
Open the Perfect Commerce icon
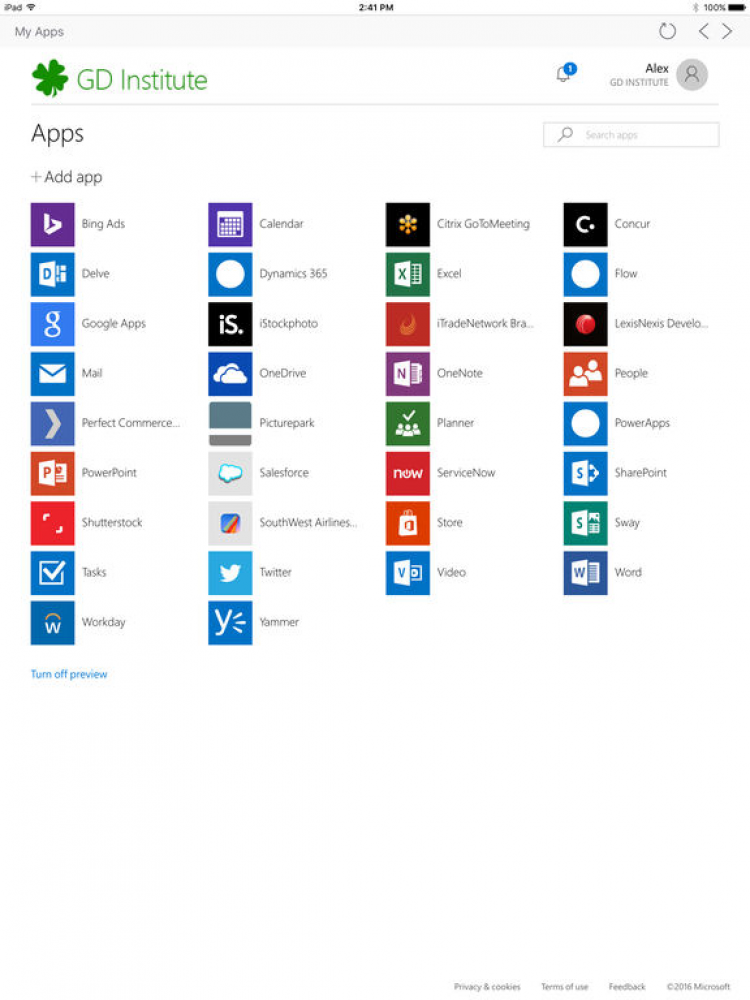click(52, 423)
